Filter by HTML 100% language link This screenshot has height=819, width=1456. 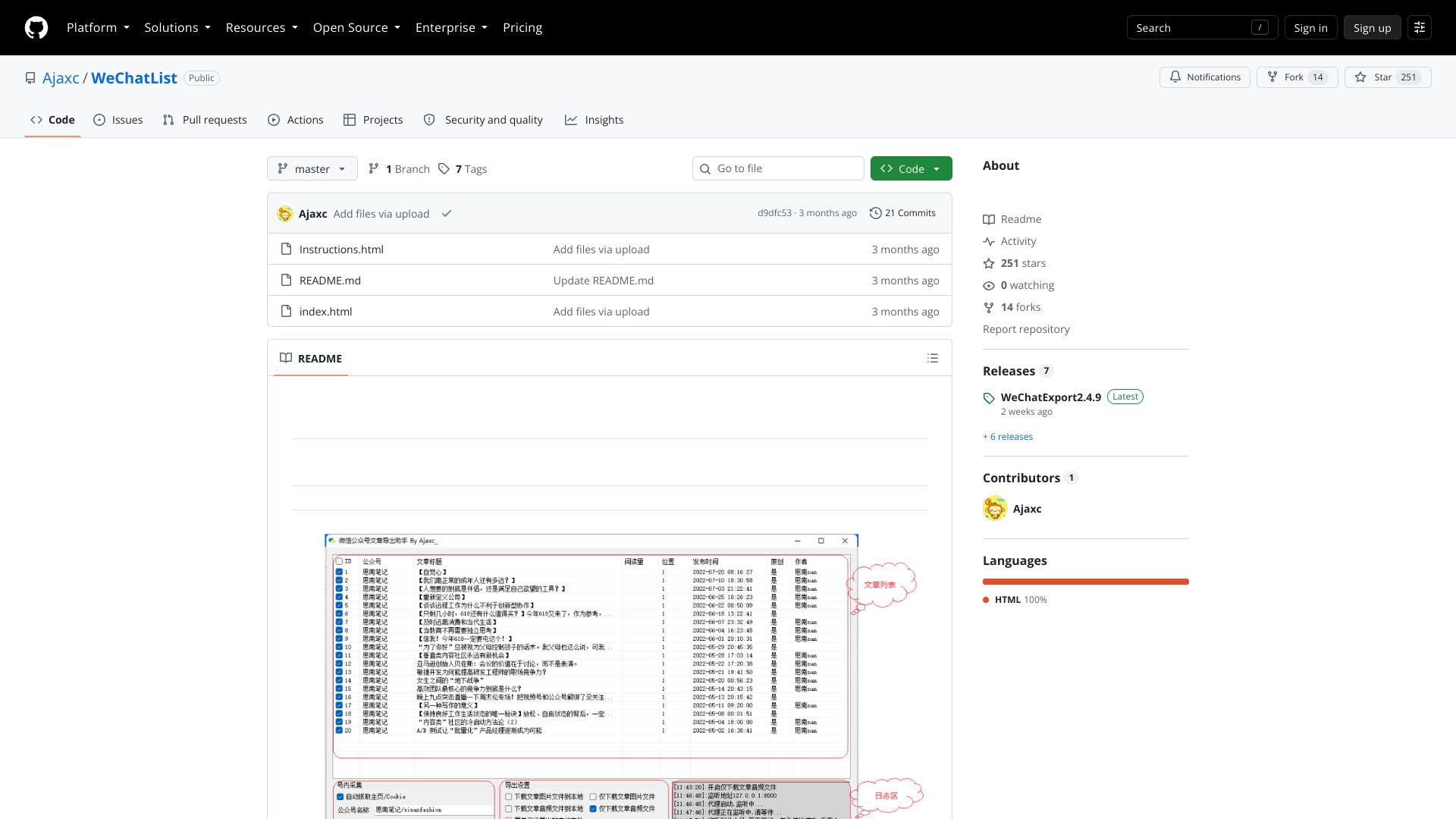coord(1015,600)
